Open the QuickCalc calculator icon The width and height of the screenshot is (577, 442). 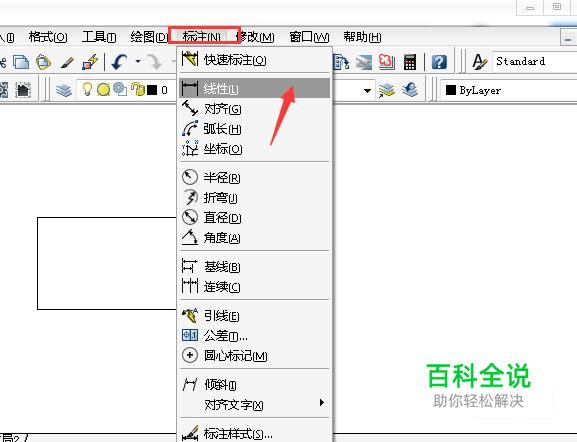tap(410, 62)
